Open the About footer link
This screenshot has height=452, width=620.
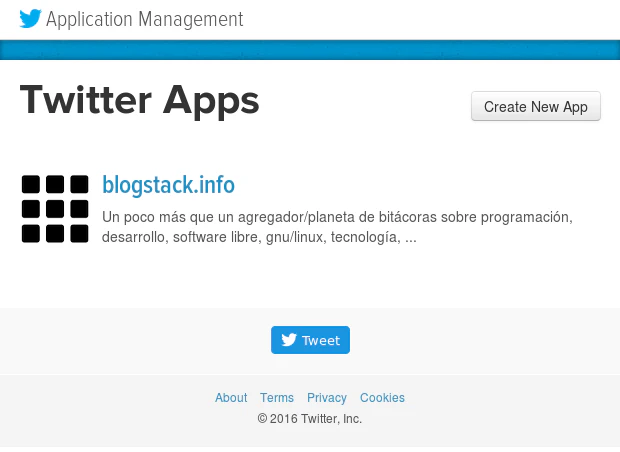click(x=231, y=398)
